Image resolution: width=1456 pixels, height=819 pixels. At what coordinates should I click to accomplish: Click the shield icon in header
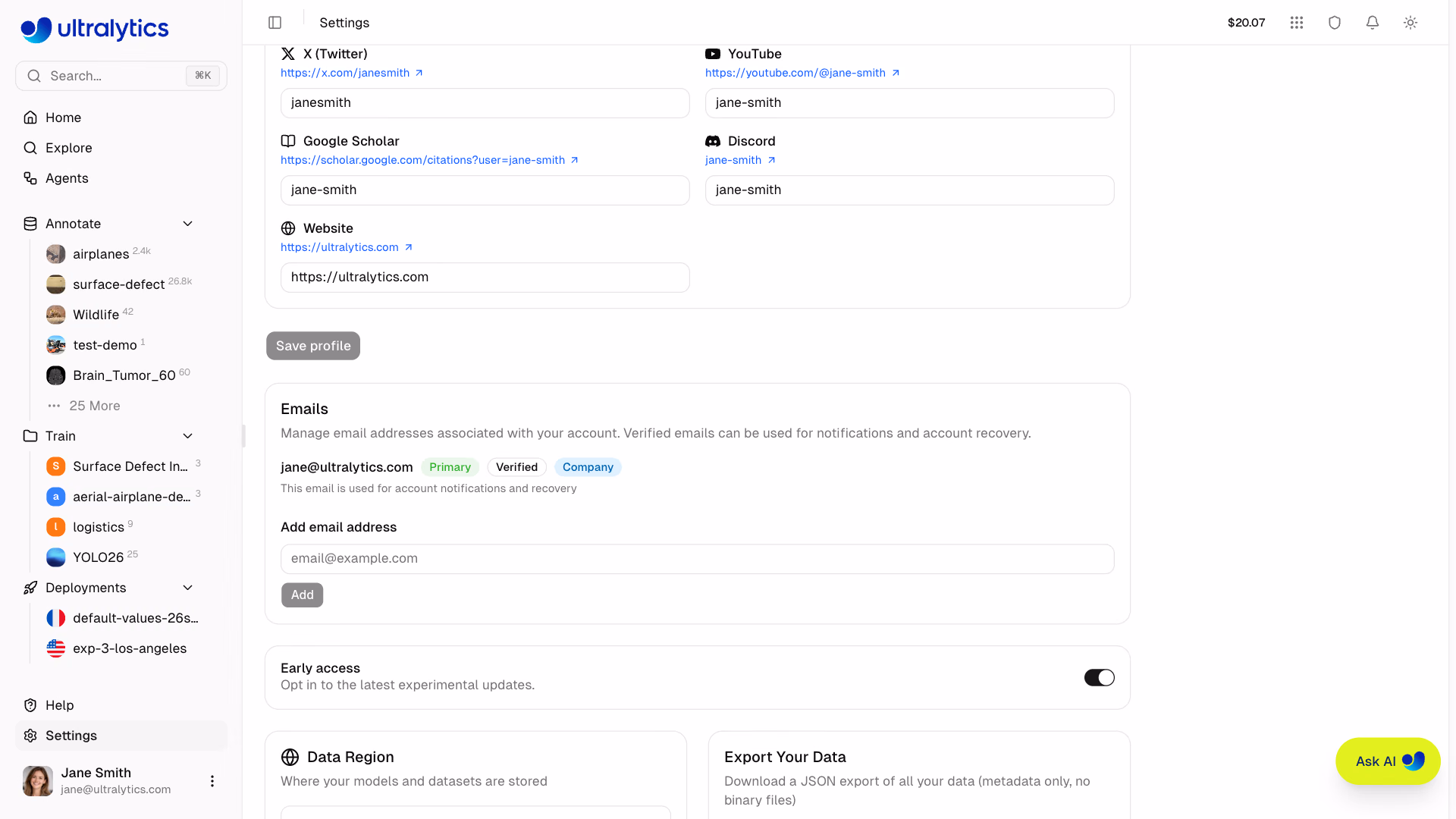coord(1335,23)
